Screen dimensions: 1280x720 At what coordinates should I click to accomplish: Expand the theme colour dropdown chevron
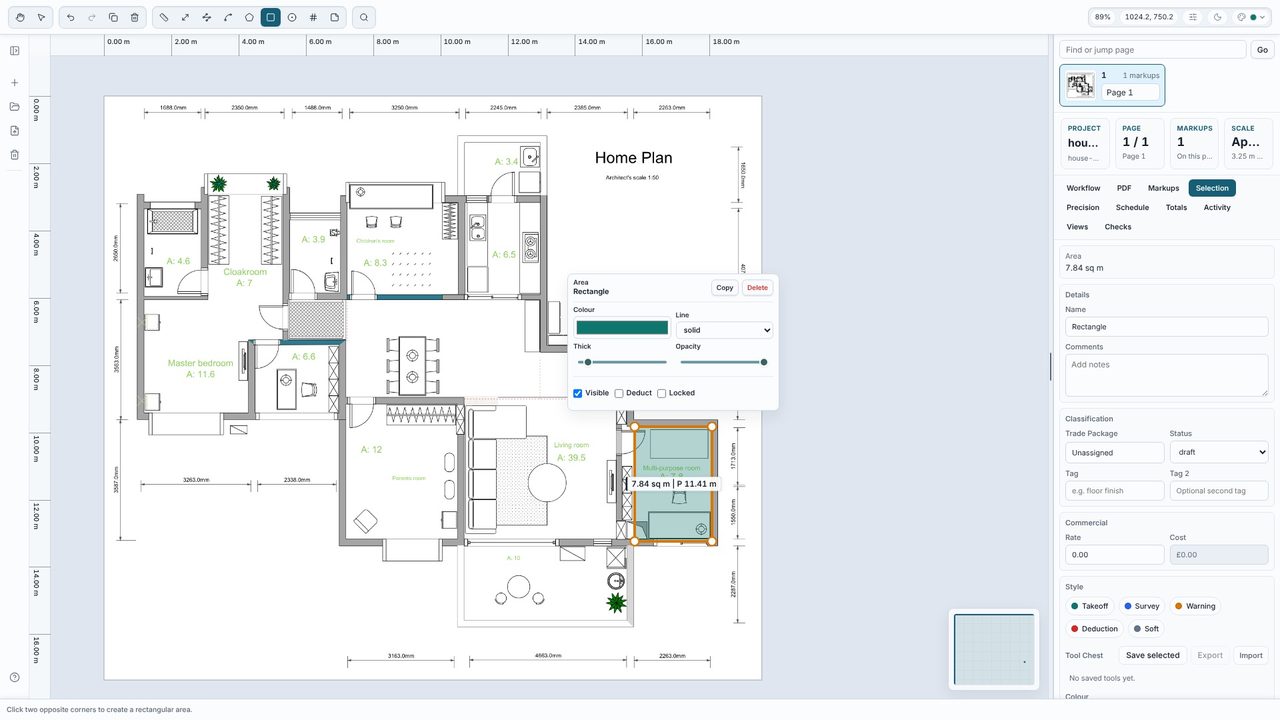tap(1263, 17)
